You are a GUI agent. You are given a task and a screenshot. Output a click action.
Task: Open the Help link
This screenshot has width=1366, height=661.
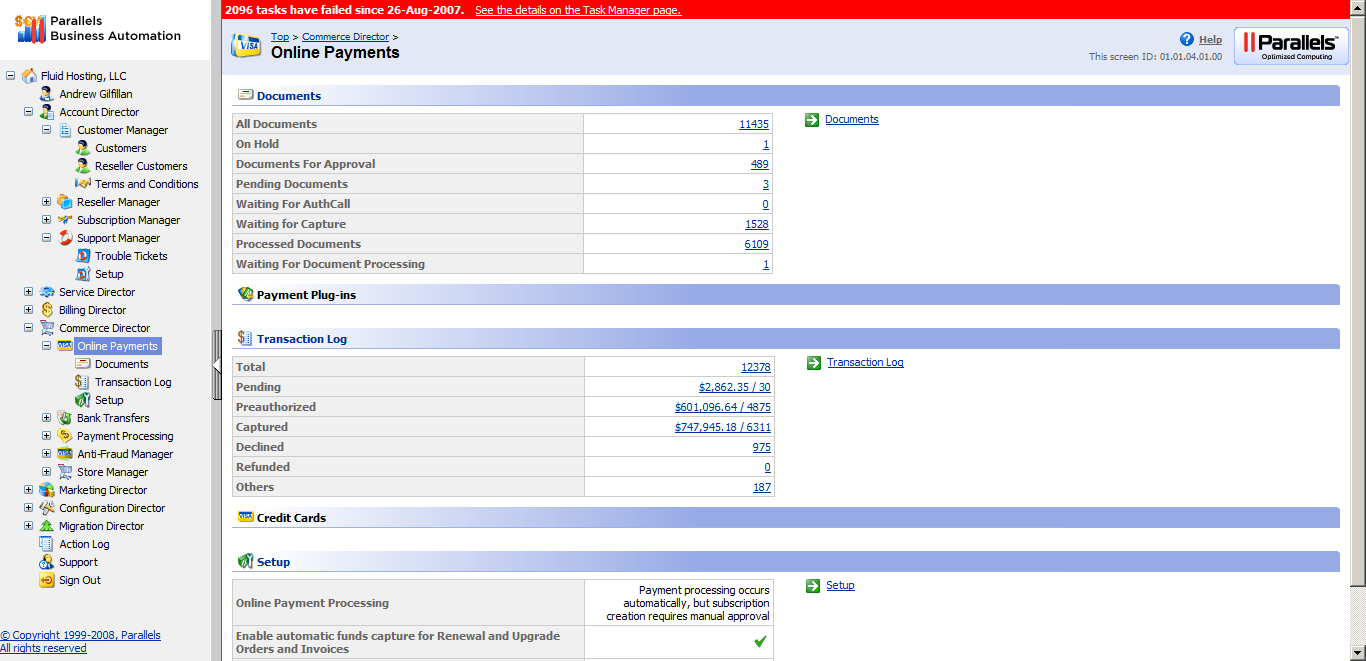pos(1210,40)
